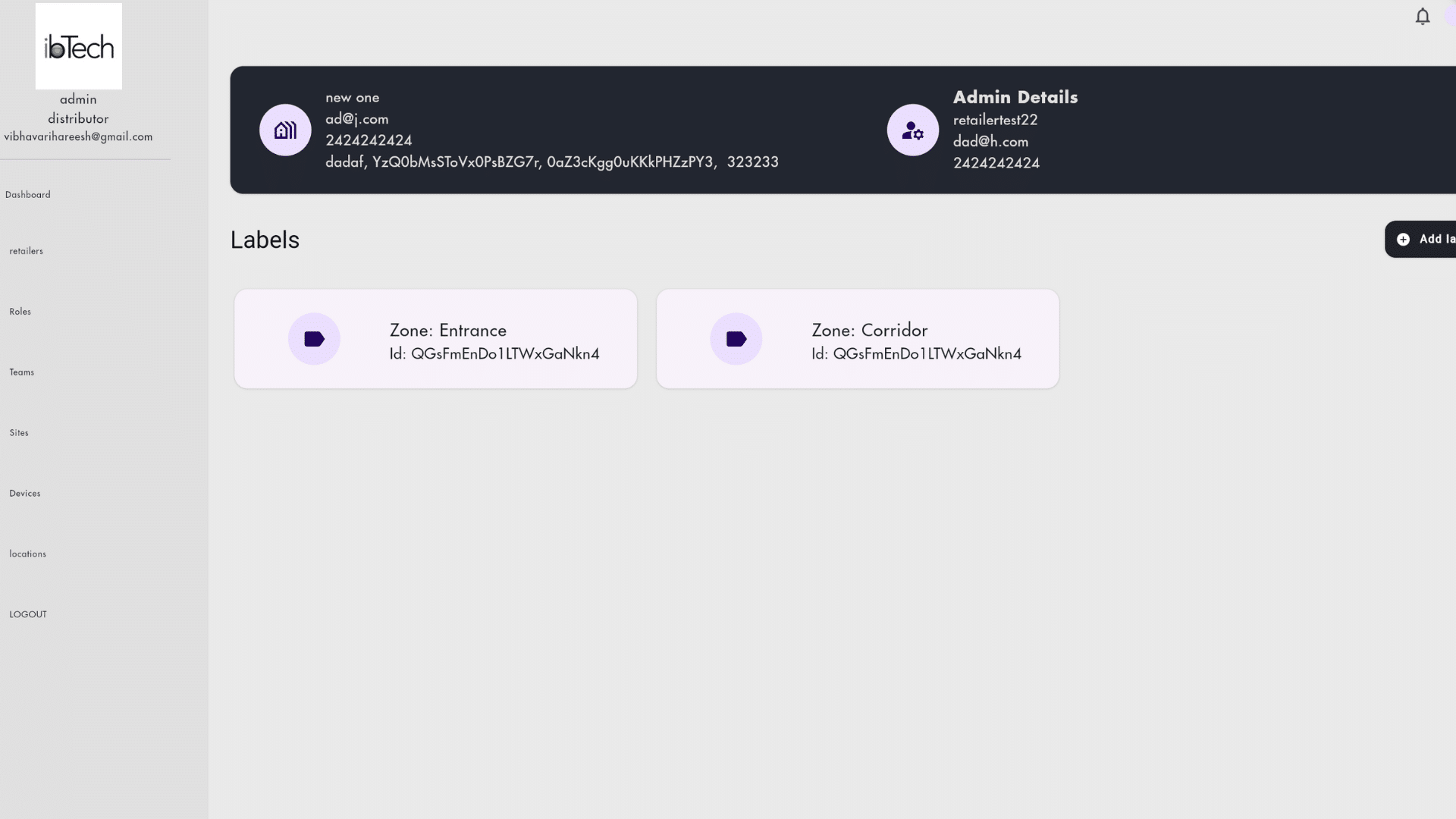This screenshot has width=1456, height=819.
Task: Click the dad@h.com email text
Action: pyautogui.click(x=991, y=142)
